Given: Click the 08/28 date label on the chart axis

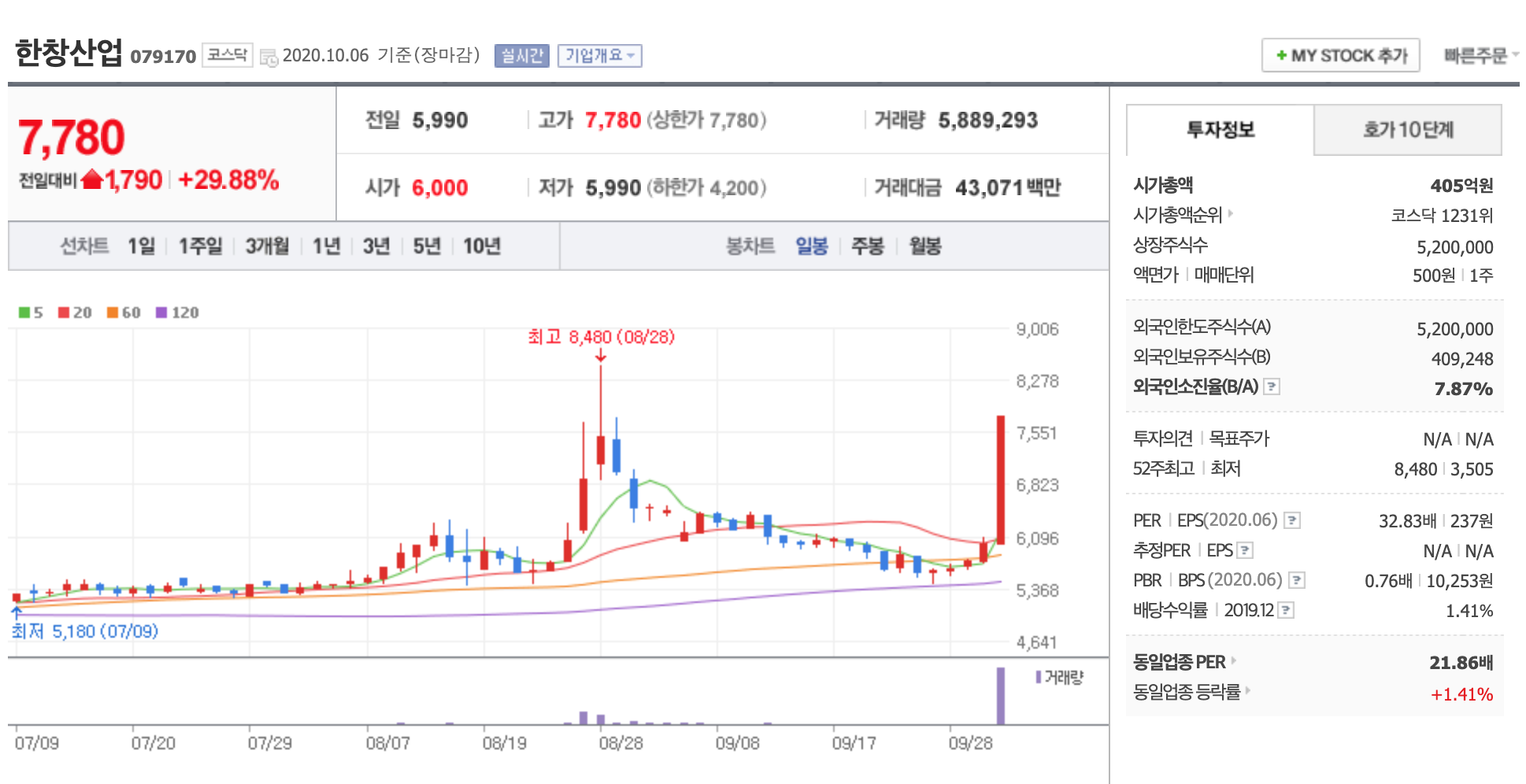Looking at the screenshot, I should pyautogui.click(x=620, y=743).
